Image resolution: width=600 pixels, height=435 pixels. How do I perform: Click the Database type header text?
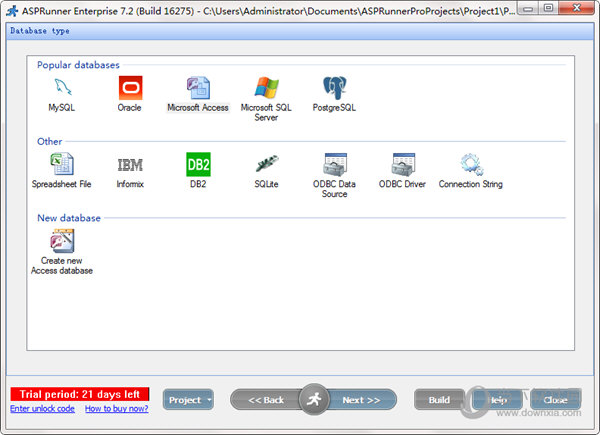(x=40, y=31)
